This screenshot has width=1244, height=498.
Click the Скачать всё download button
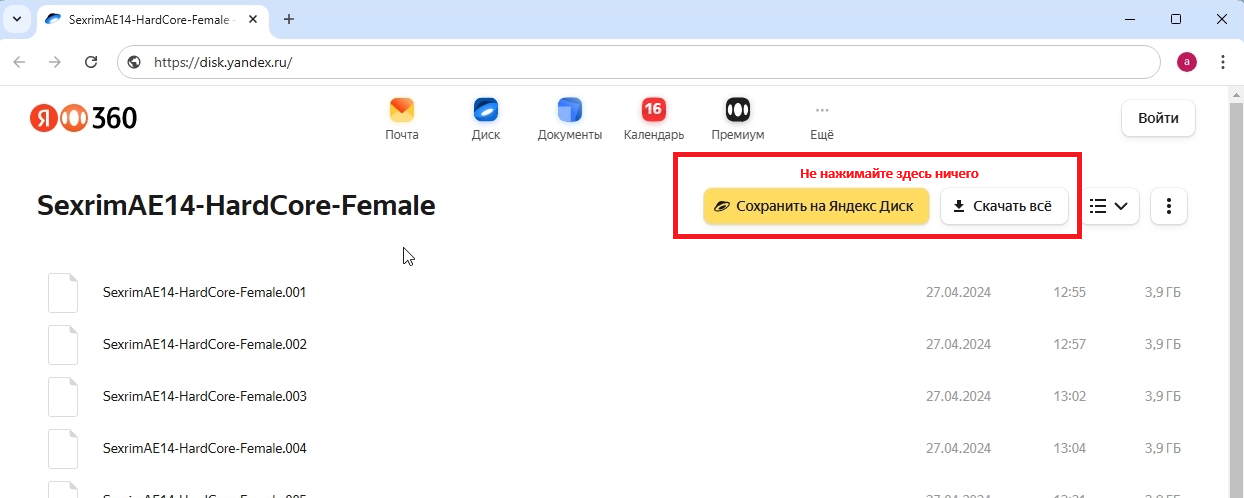click(x=1004, y=206)
